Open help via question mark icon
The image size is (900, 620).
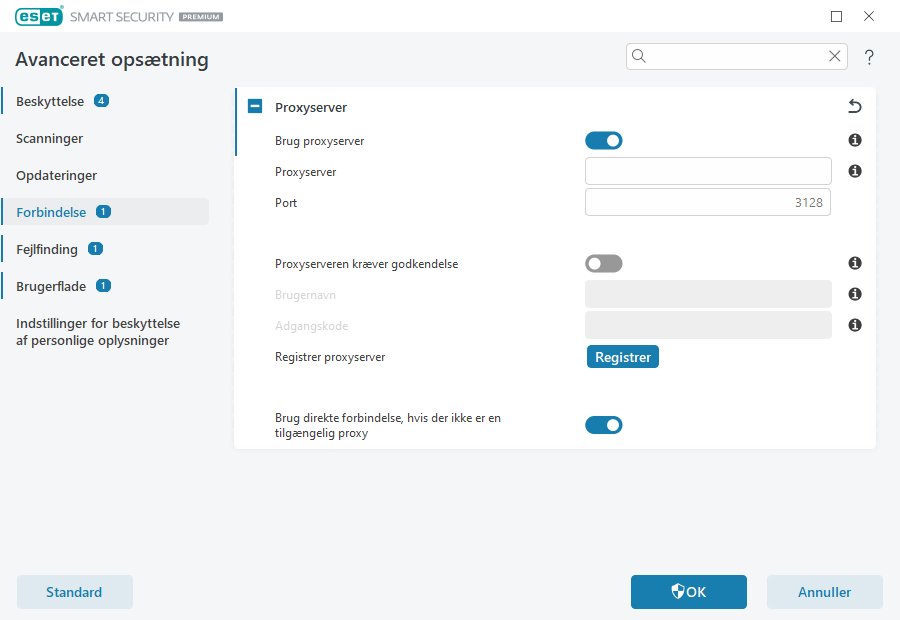869,57
